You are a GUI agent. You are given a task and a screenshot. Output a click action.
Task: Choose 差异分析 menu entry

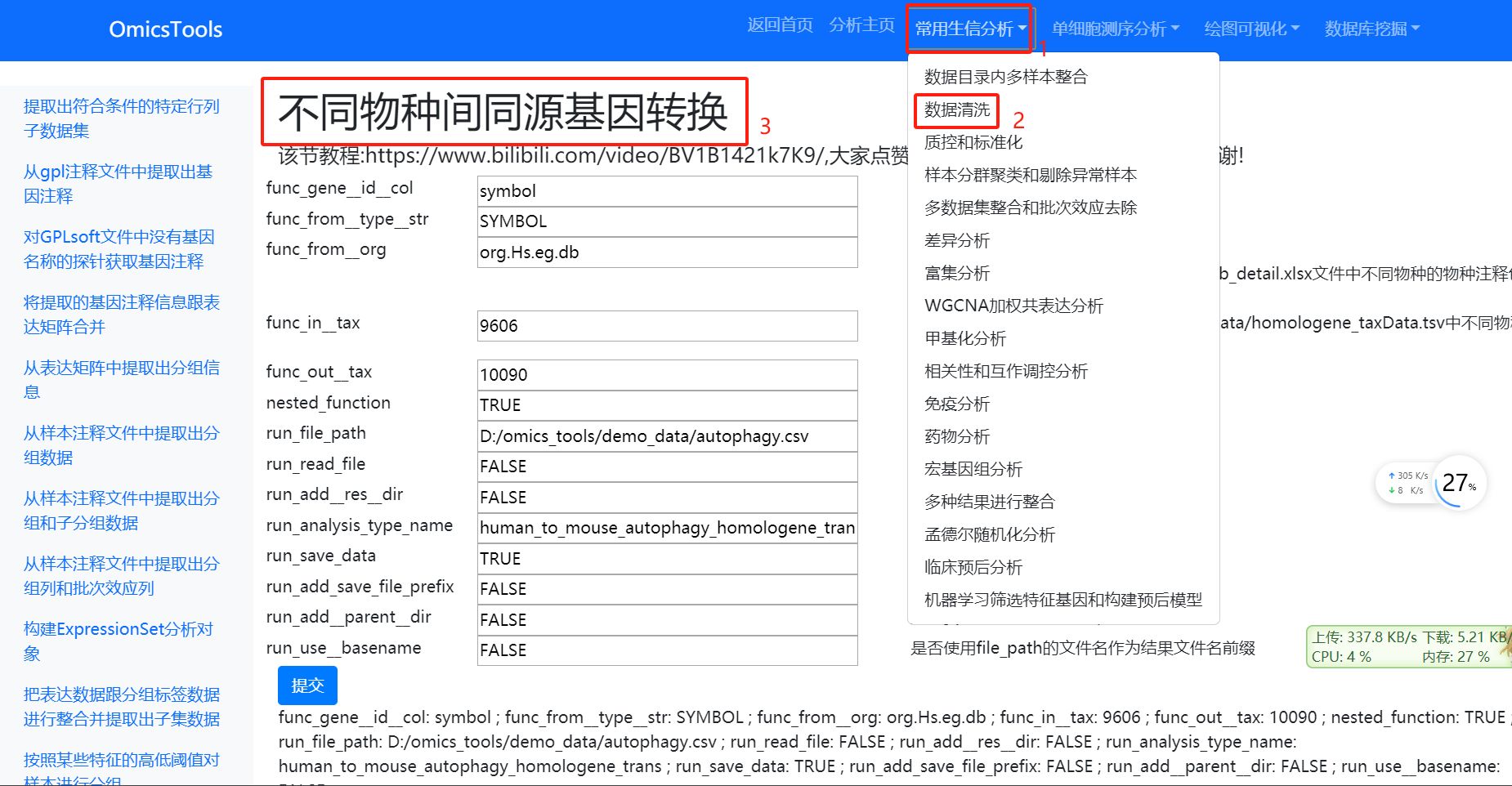click(x=956, y=240)
